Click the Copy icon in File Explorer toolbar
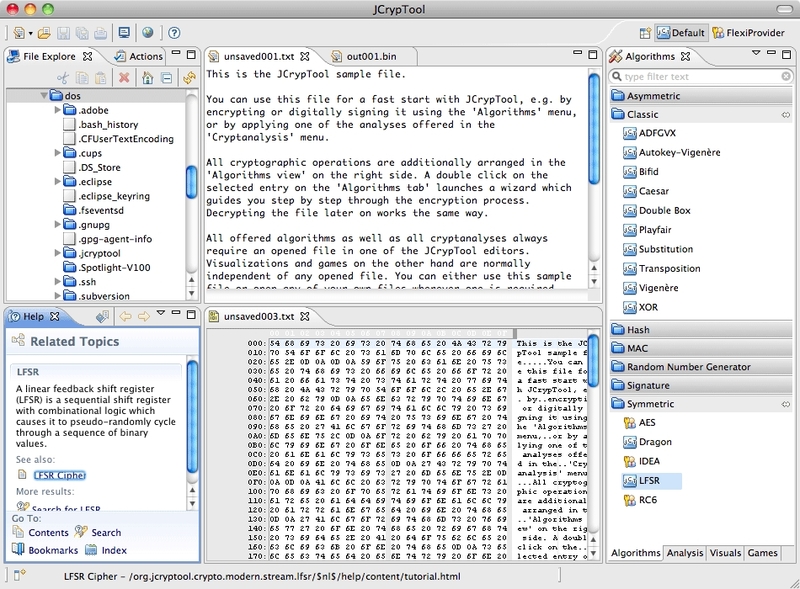Image resolution: width=800 pixels, height=589 pixels. point(82,78)
